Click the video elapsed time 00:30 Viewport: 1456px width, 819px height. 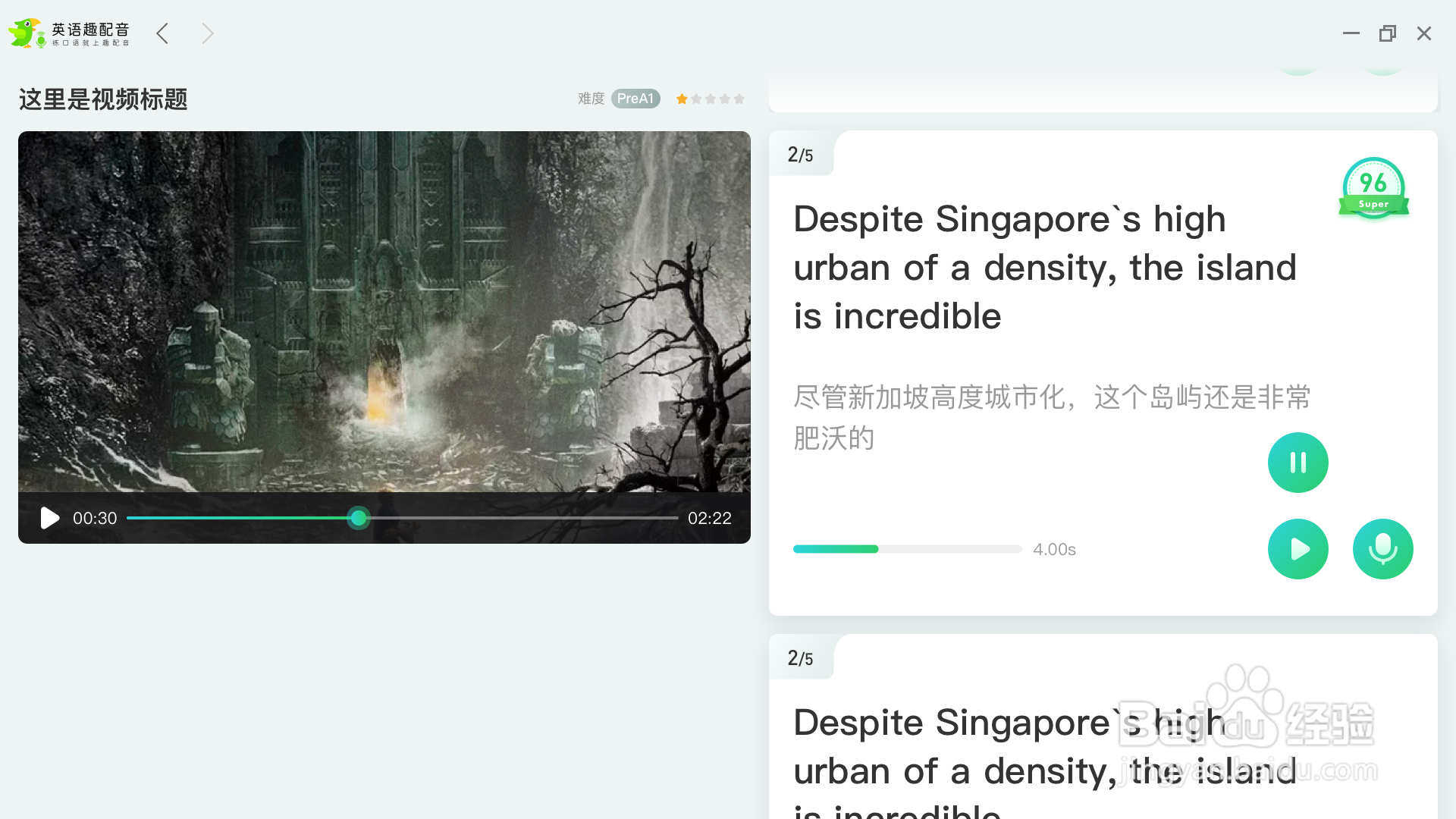tap(95, 519)
